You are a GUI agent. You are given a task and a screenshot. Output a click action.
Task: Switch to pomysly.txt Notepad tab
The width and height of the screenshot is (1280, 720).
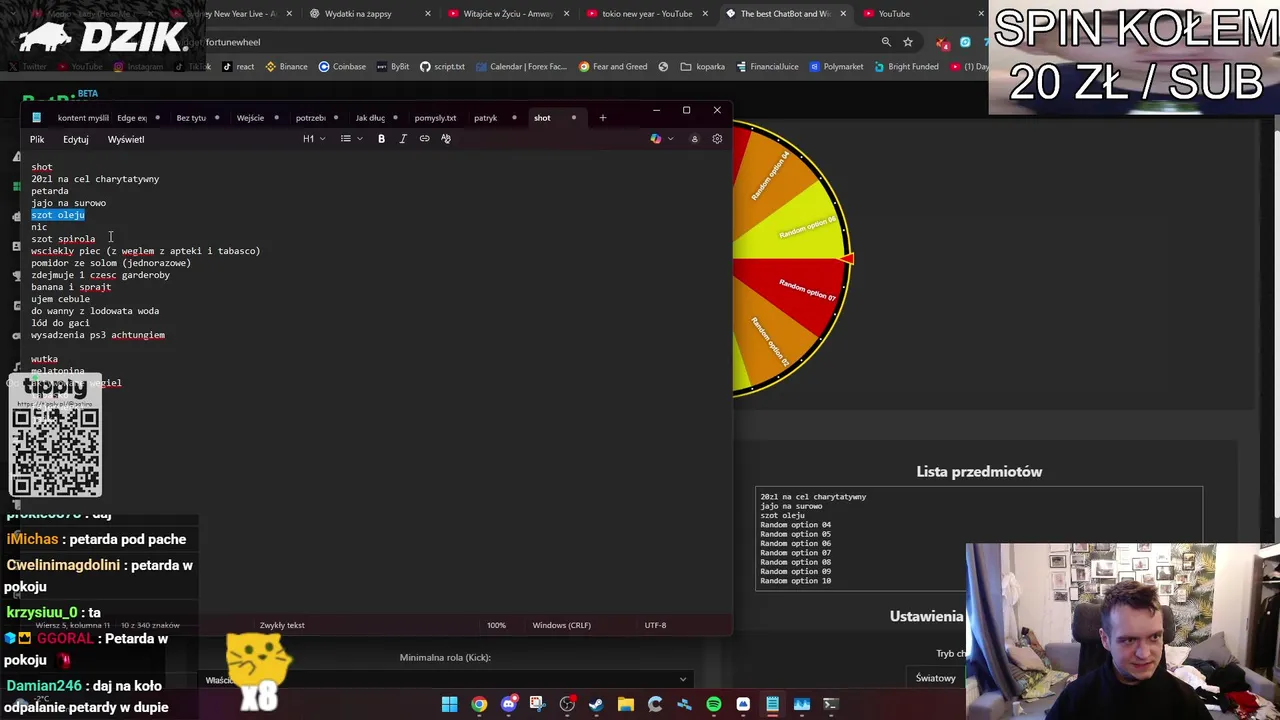coord(435,118)
